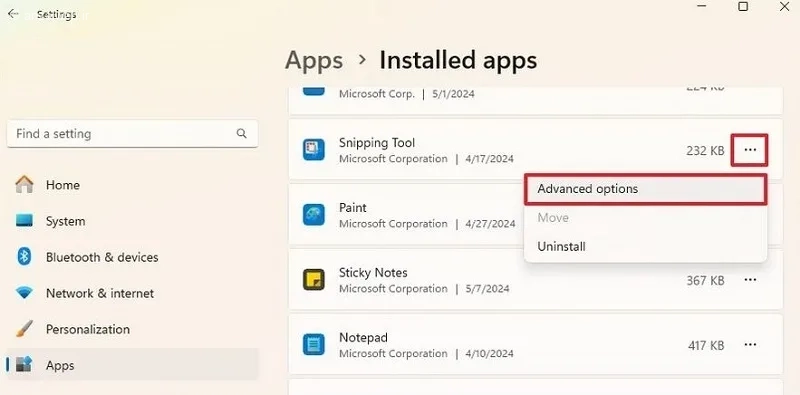Click the 5/7/2024 install date
The height and width of the screenshot is (395, 800).
(x=488, y=288)
